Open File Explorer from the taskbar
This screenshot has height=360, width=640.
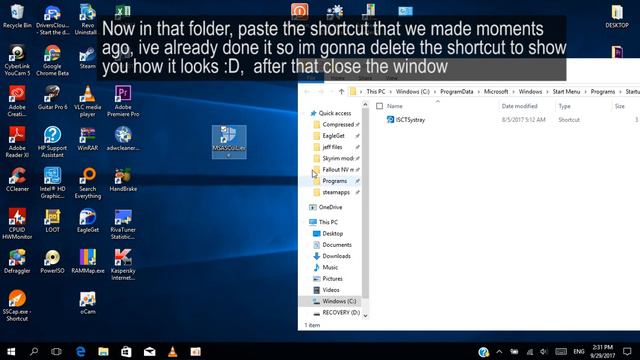click(103, 351)
